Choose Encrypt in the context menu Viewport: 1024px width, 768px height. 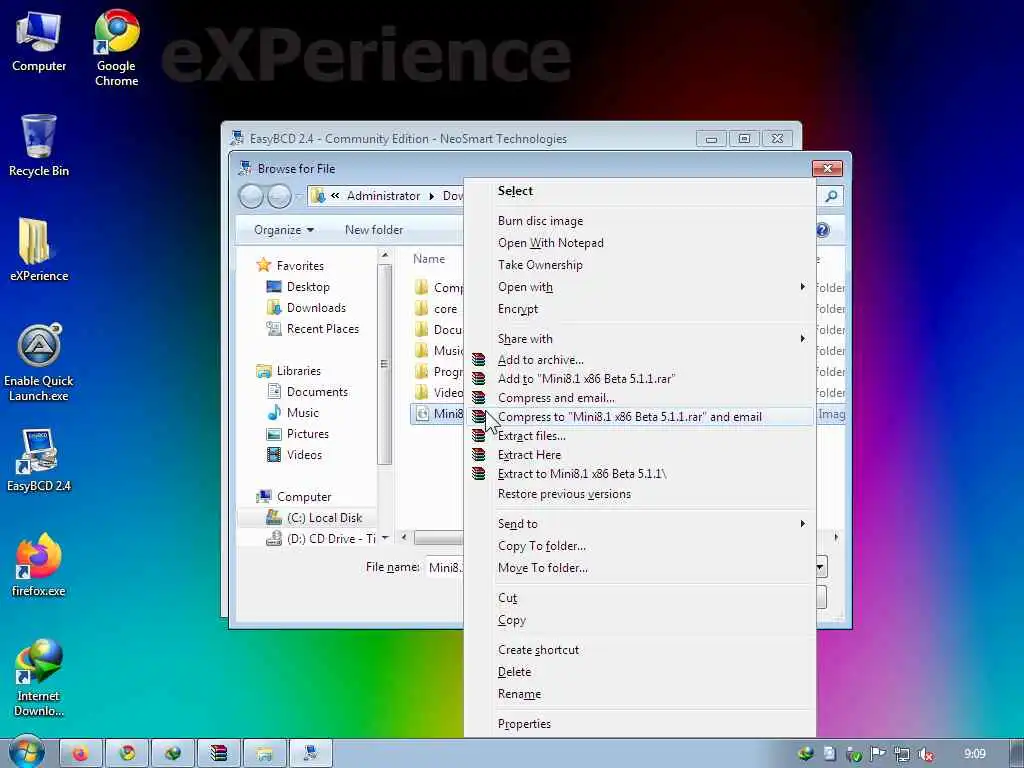(640, 309)
